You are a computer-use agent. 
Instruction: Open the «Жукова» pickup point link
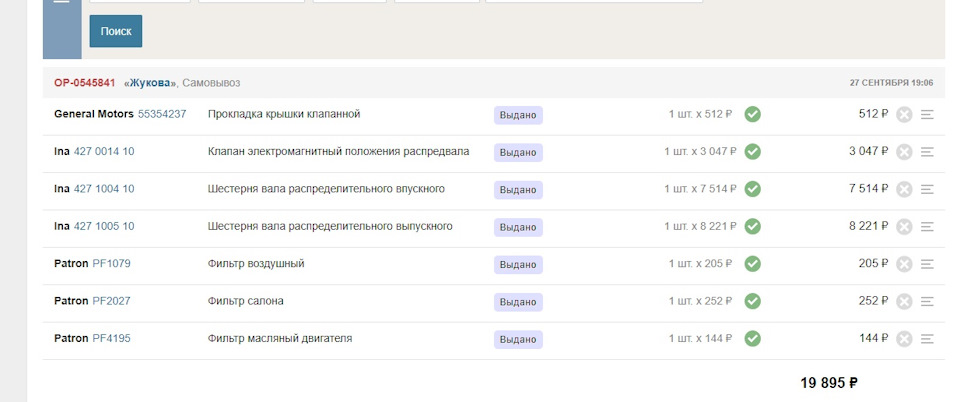pos(151,83)
